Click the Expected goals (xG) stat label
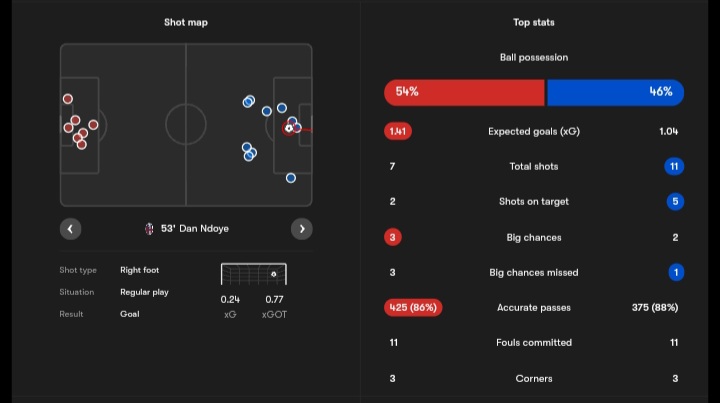The image size is (720, 403). (534, 132)
